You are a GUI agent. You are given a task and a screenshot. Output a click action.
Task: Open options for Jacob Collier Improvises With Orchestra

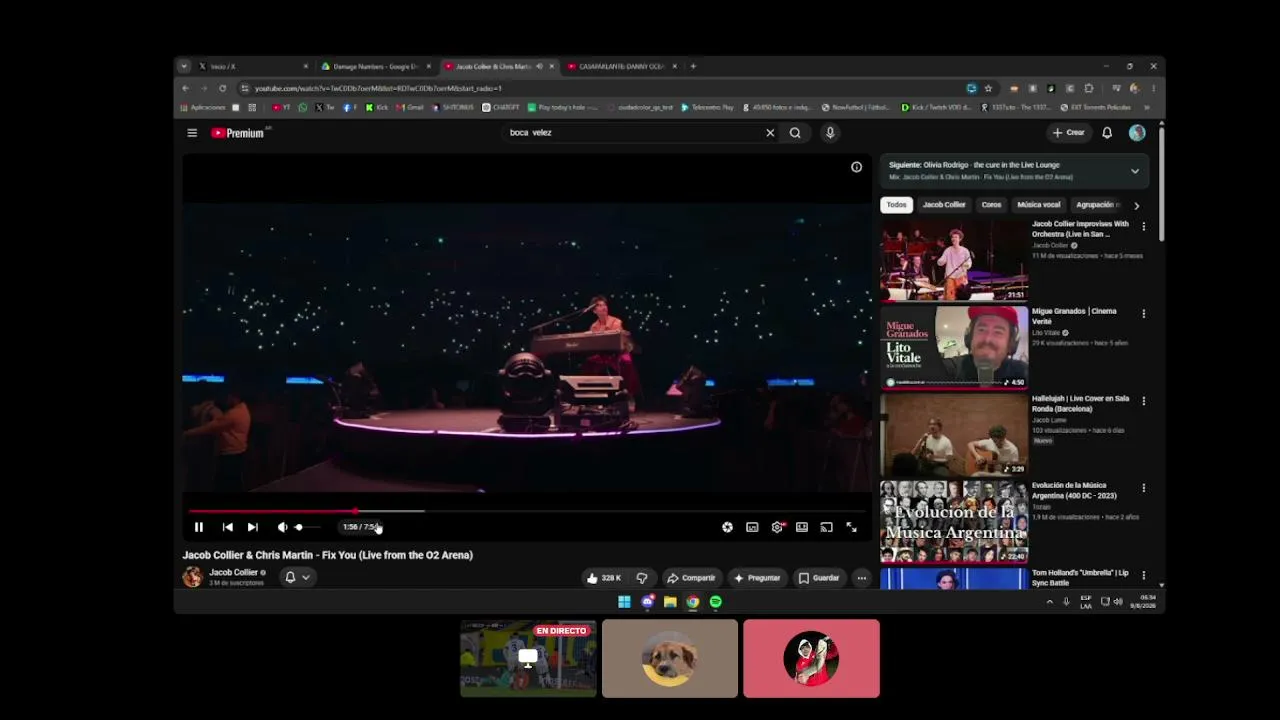(1144, 227)
